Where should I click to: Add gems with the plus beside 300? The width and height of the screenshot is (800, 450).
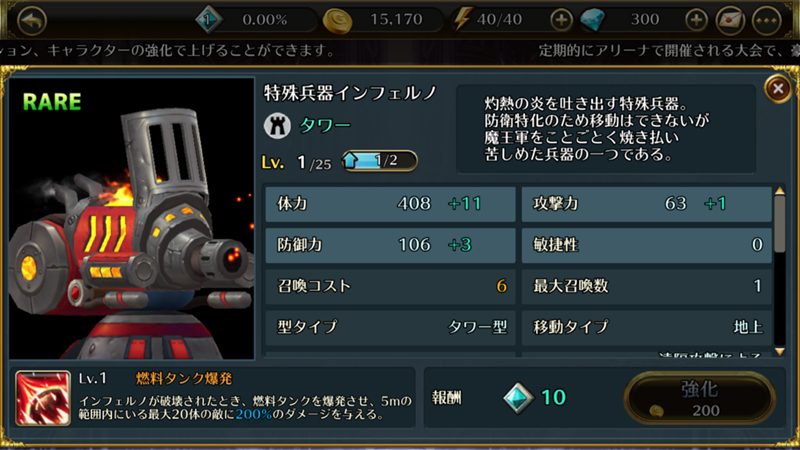(x=696, y=20)
